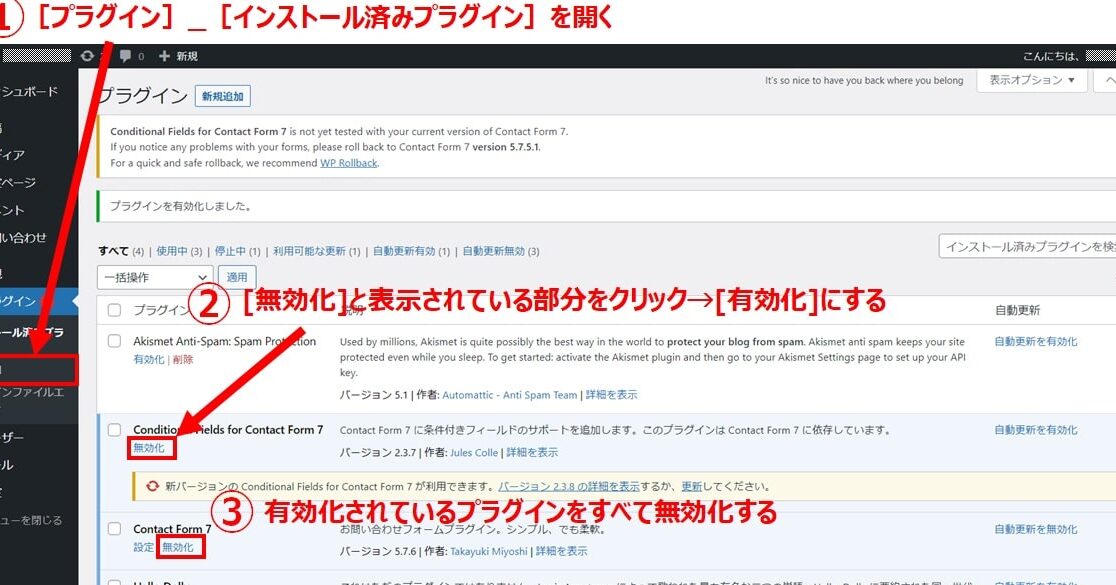Click 有効化 link under Akismet
Viewport: 1116px width, 585px height.
tap(149, 359)
